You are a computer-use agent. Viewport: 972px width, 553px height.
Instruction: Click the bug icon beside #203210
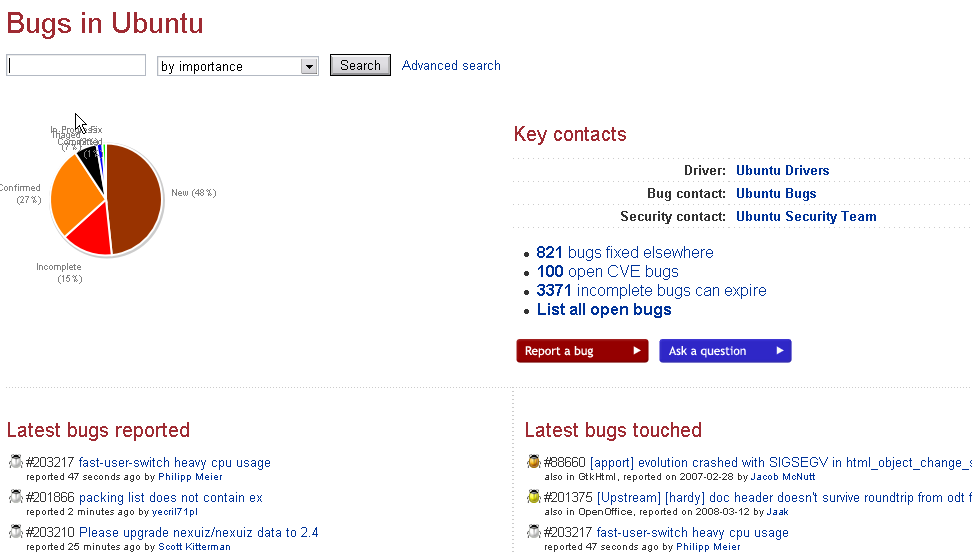point(15,532)
